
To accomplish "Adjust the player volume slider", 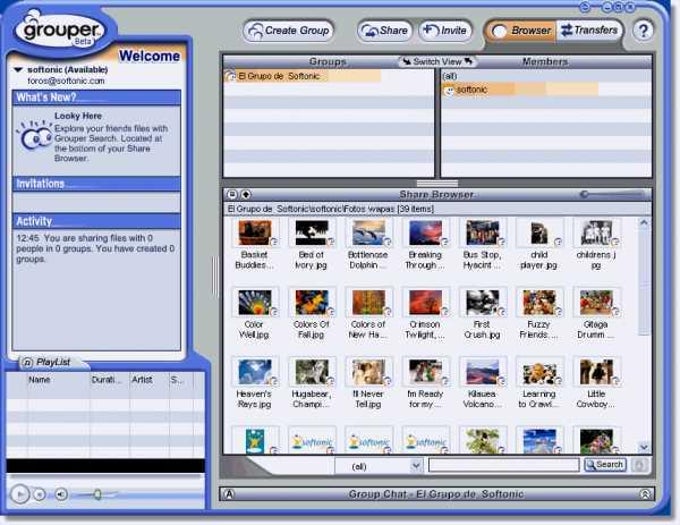I will click(98, 494).
